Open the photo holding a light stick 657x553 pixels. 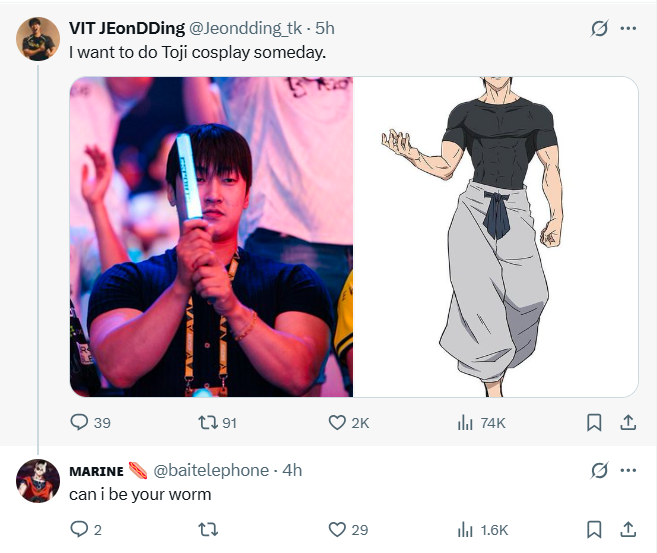211,237
